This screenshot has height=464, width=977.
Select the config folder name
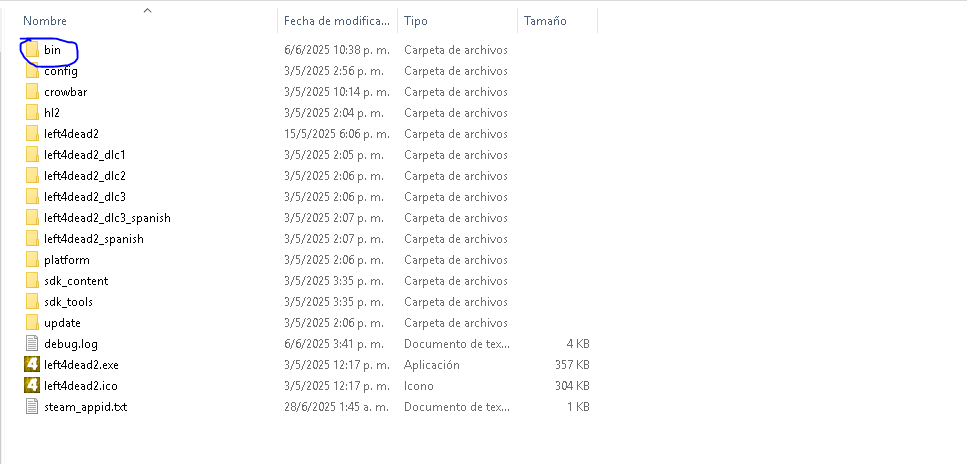tap(60, 71)
